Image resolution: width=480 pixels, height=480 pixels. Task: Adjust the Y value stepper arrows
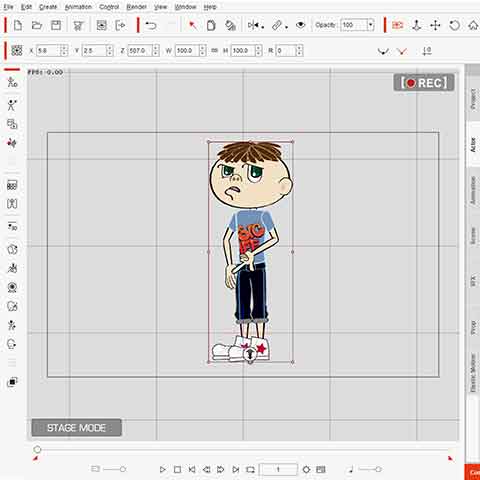click(110, 51)
